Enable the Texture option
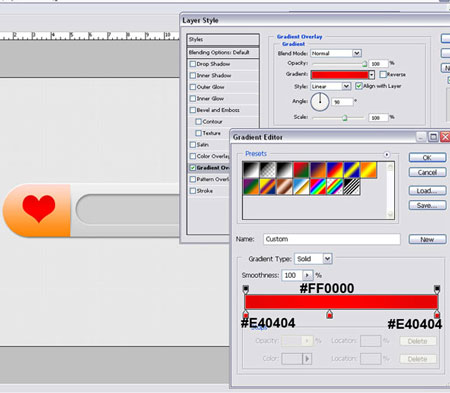The image size is (450, 393). [199, 133]
